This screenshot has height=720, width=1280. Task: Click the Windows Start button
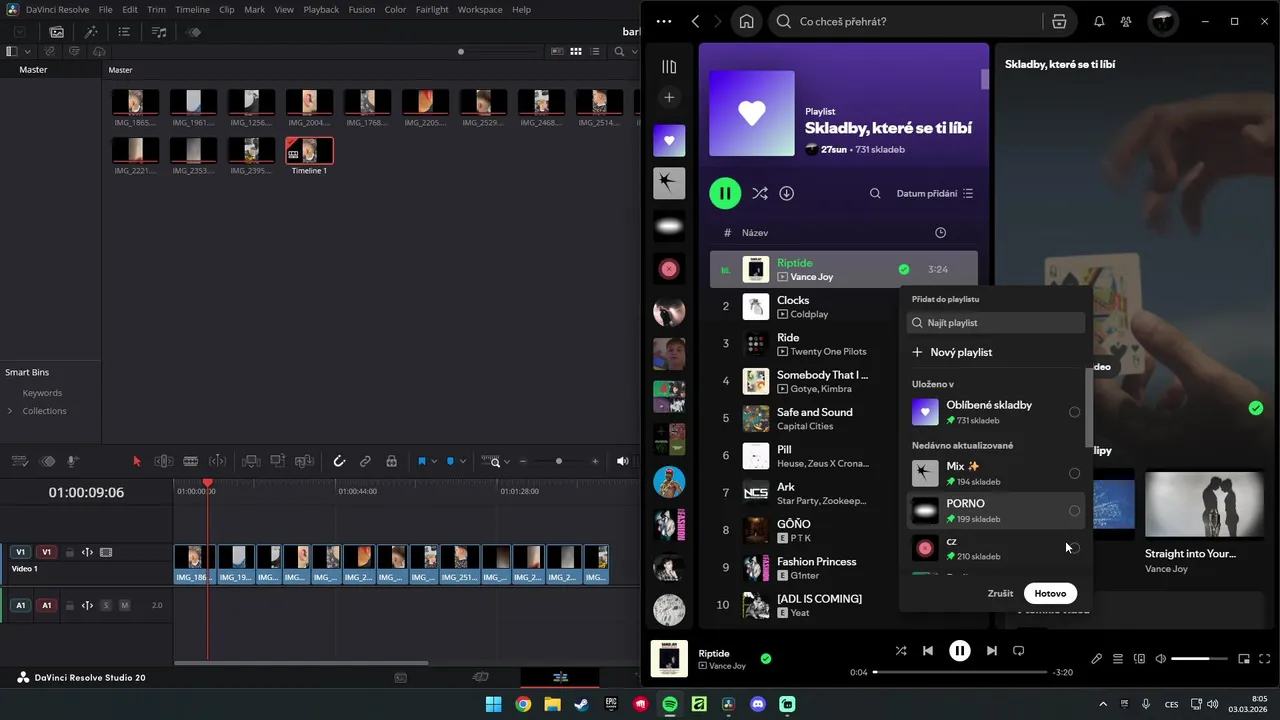(x=493, y=704)
